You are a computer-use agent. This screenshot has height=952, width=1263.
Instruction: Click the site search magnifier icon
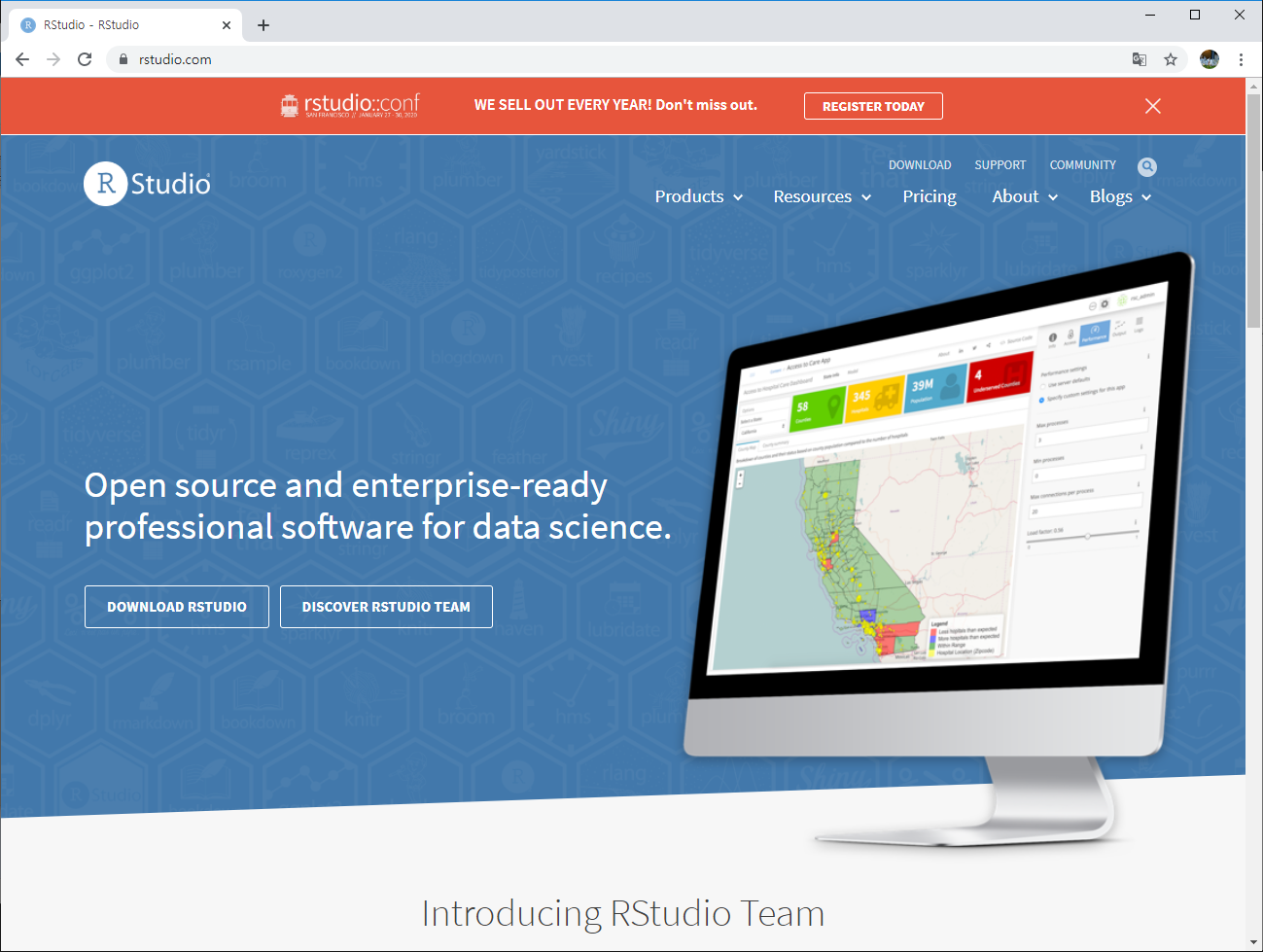coord(1147,166)
